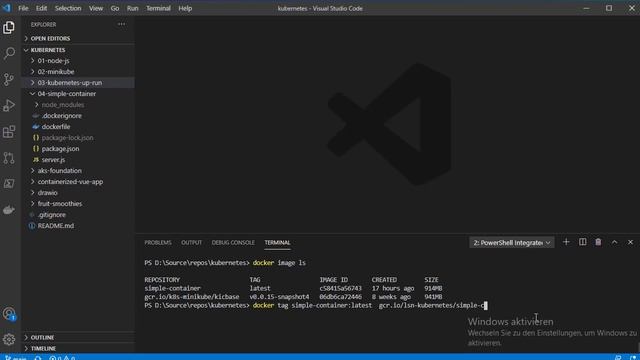Open the GitHub Pull Requests view

pos(9,158)
